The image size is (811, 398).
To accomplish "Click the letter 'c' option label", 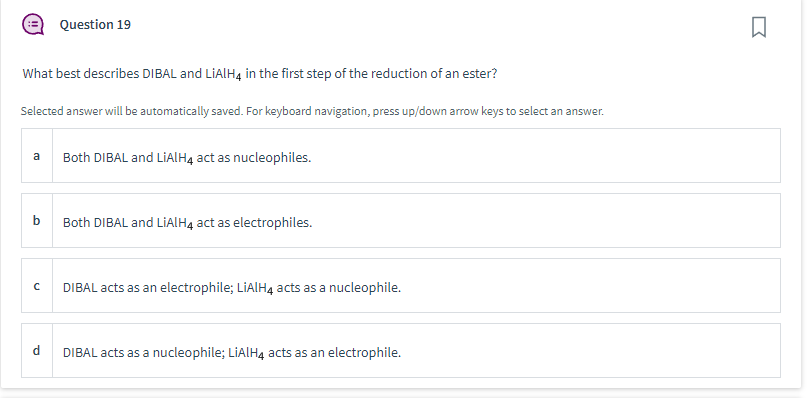I will point(36,286).
